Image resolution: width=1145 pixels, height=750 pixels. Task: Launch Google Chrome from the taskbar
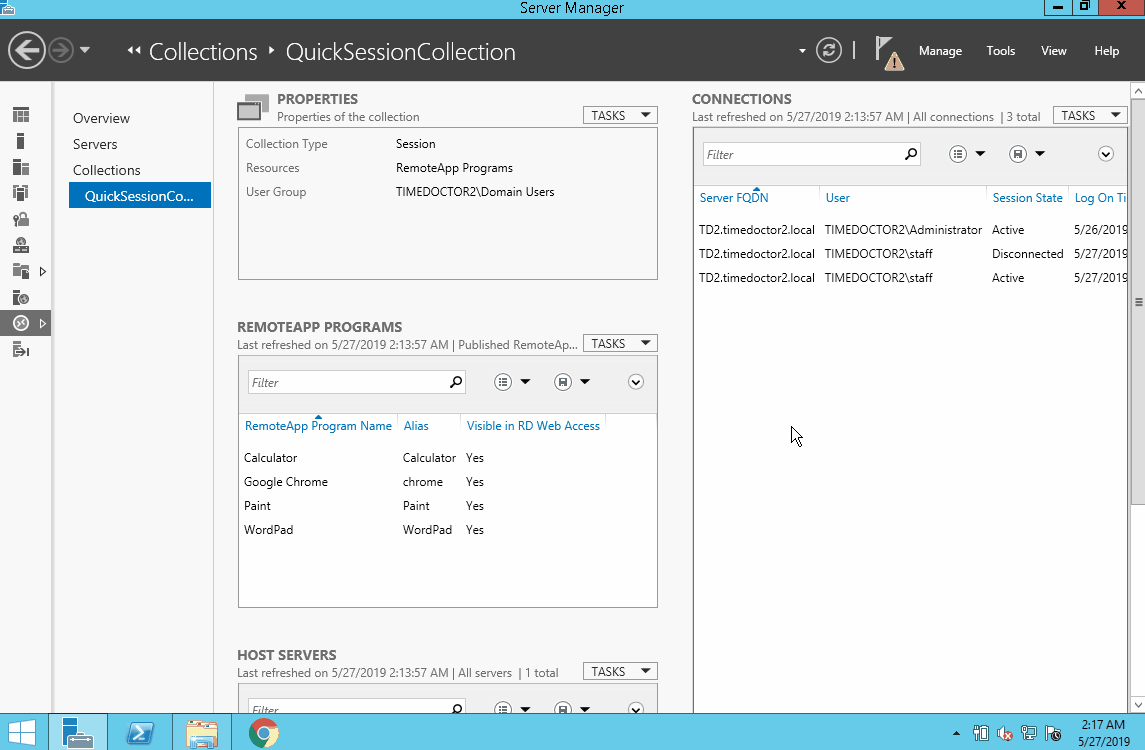(x=263, y=733)
